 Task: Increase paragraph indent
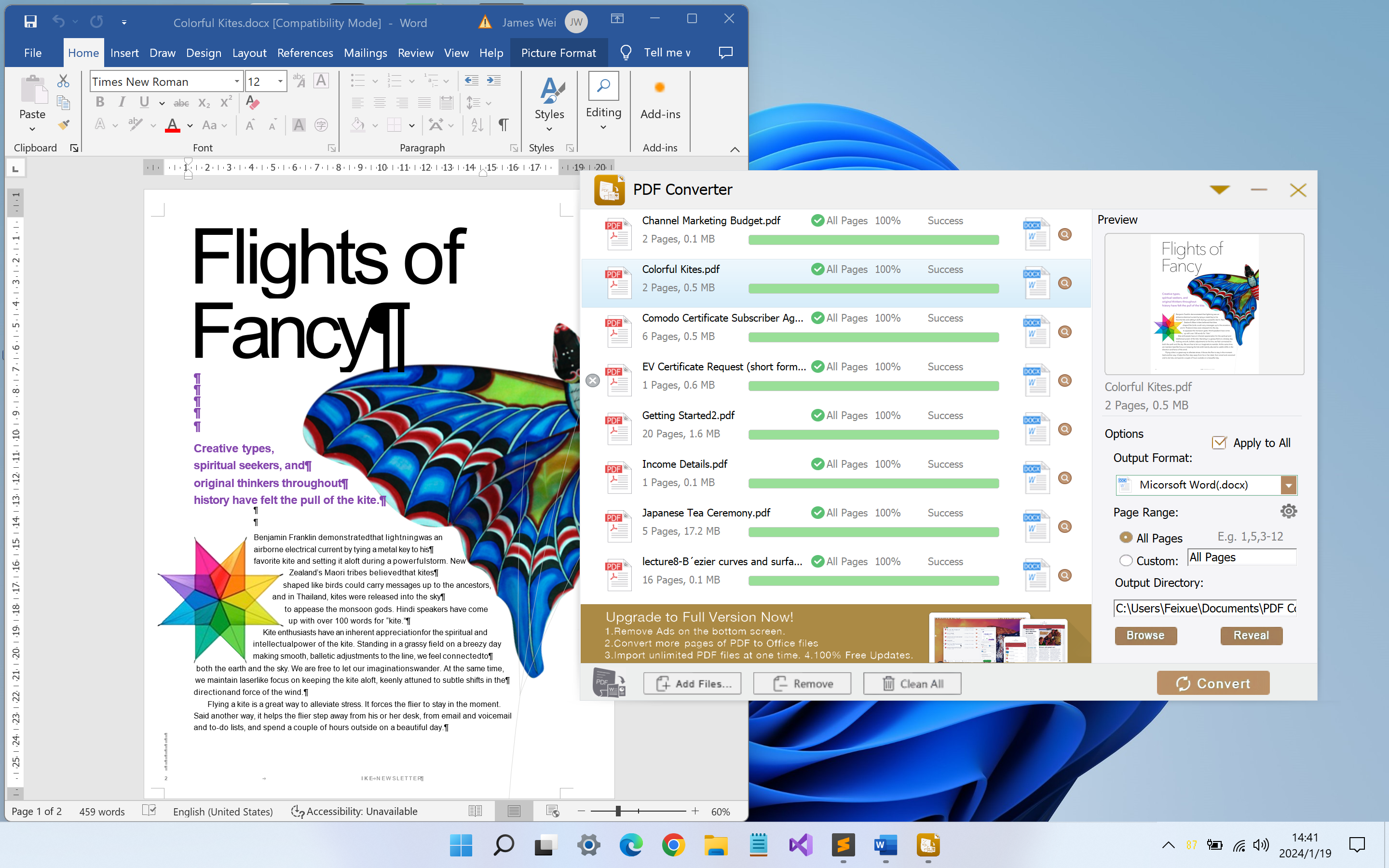[493, 81]
